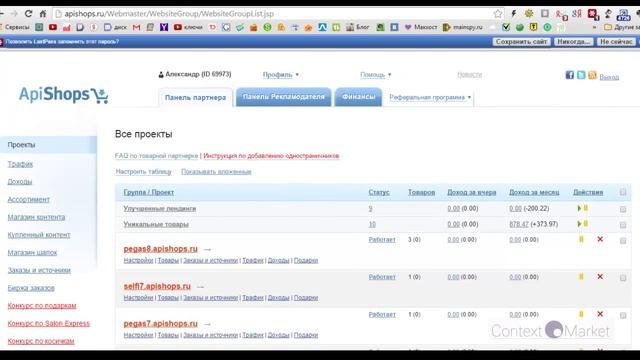Click the RSS feed icon in the page header
640x360 pixels.
(592, 75)
